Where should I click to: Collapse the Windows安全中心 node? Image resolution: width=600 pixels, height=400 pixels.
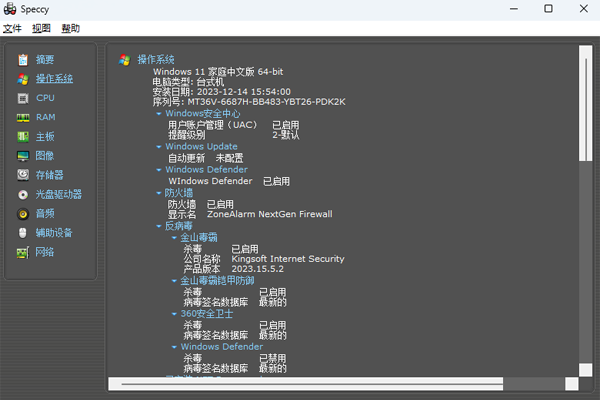click(x=159, y=114)
